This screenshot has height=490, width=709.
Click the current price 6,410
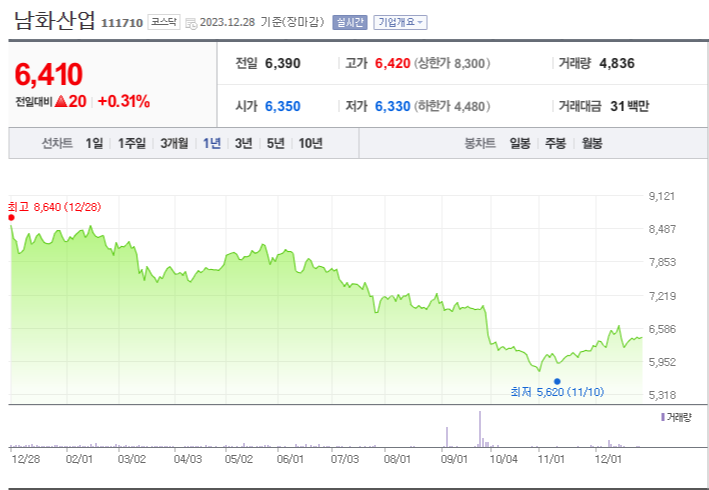click(49, 74)
